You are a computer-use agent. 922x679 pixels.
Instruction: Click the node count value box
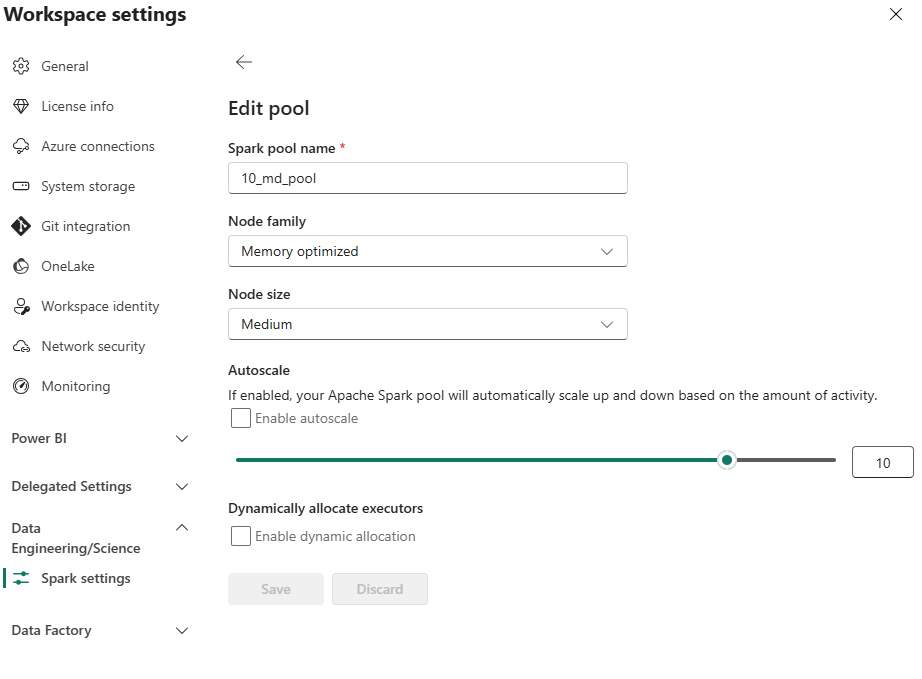[x=883, y=462]
